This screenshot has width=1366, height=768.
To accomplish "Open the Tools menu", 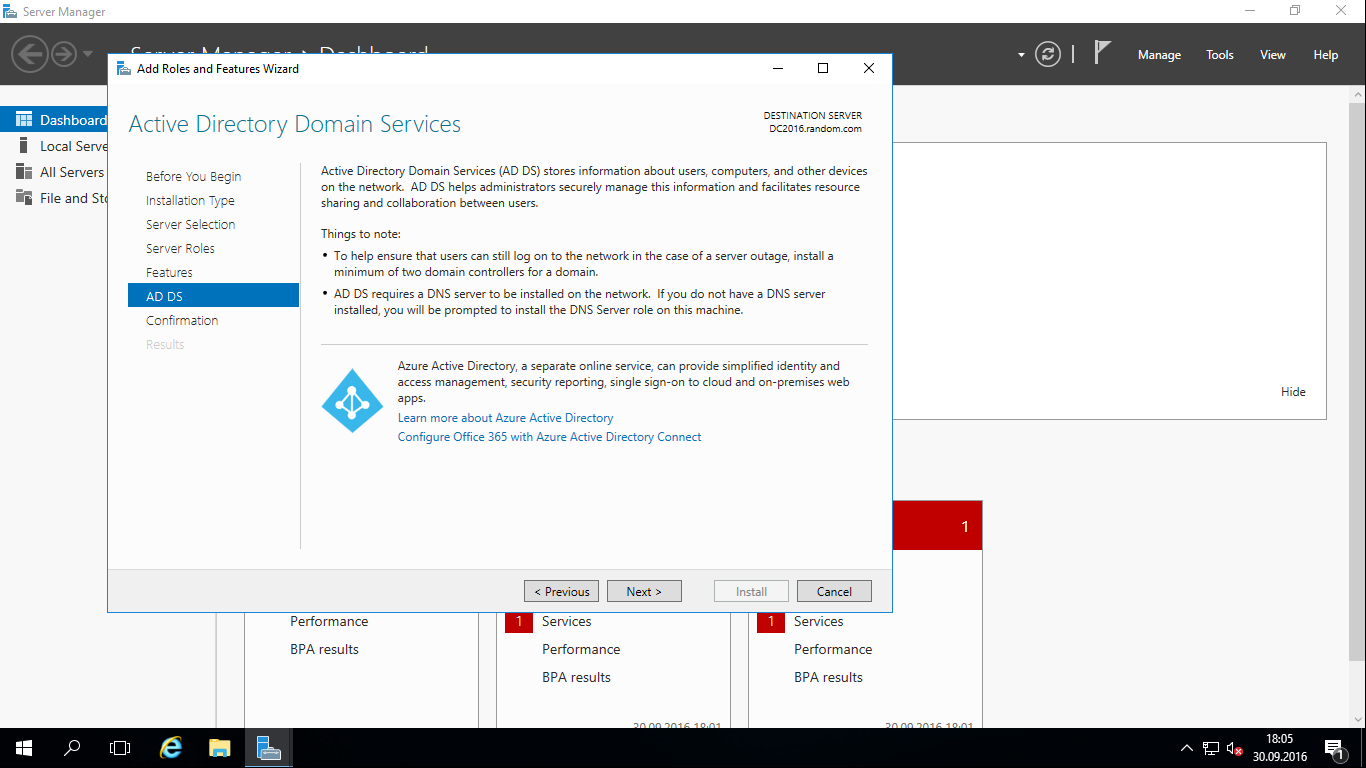I will (1219, 55).
